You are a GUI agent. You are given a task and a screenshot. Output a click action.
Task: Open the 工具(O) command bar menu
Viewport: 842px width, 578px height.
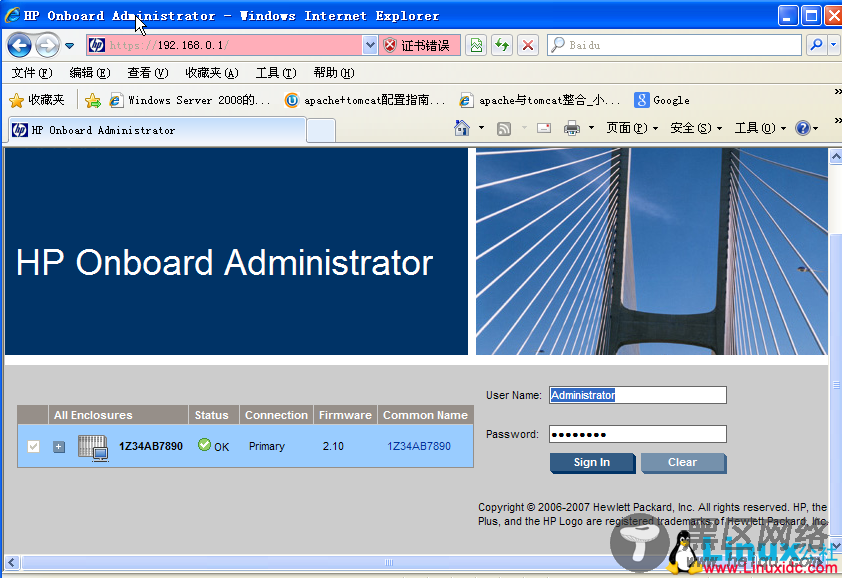click(760, 128)
